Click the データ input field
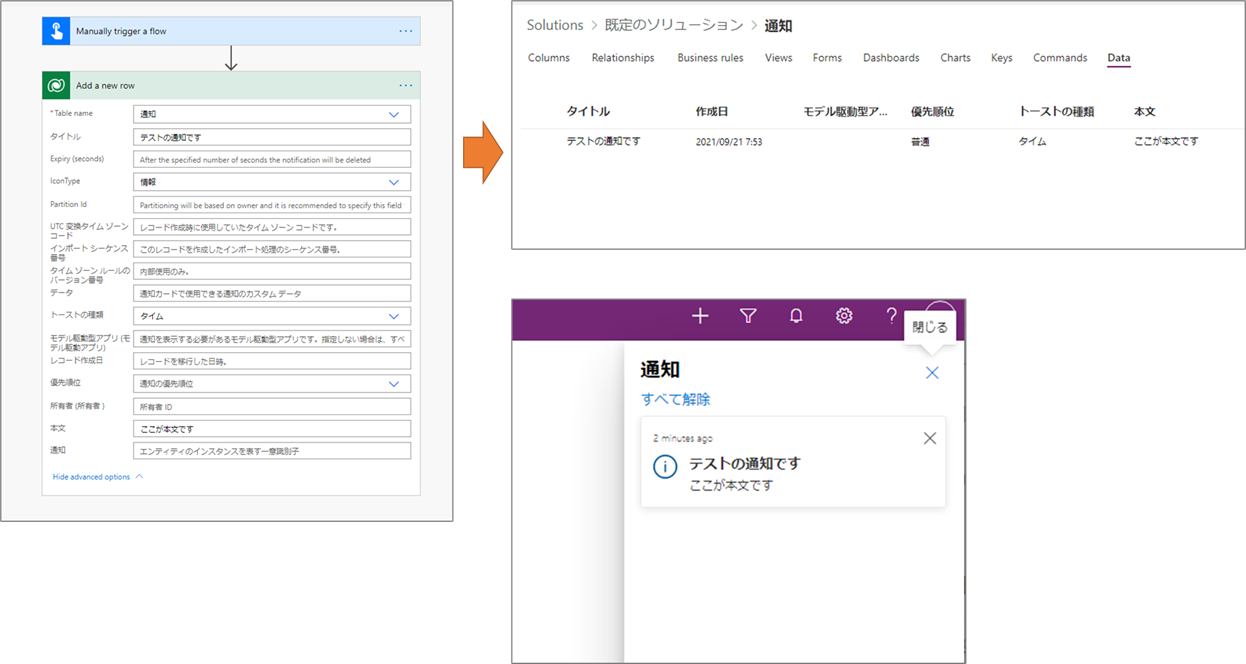The image size is (1246, 664). point(272,293)
